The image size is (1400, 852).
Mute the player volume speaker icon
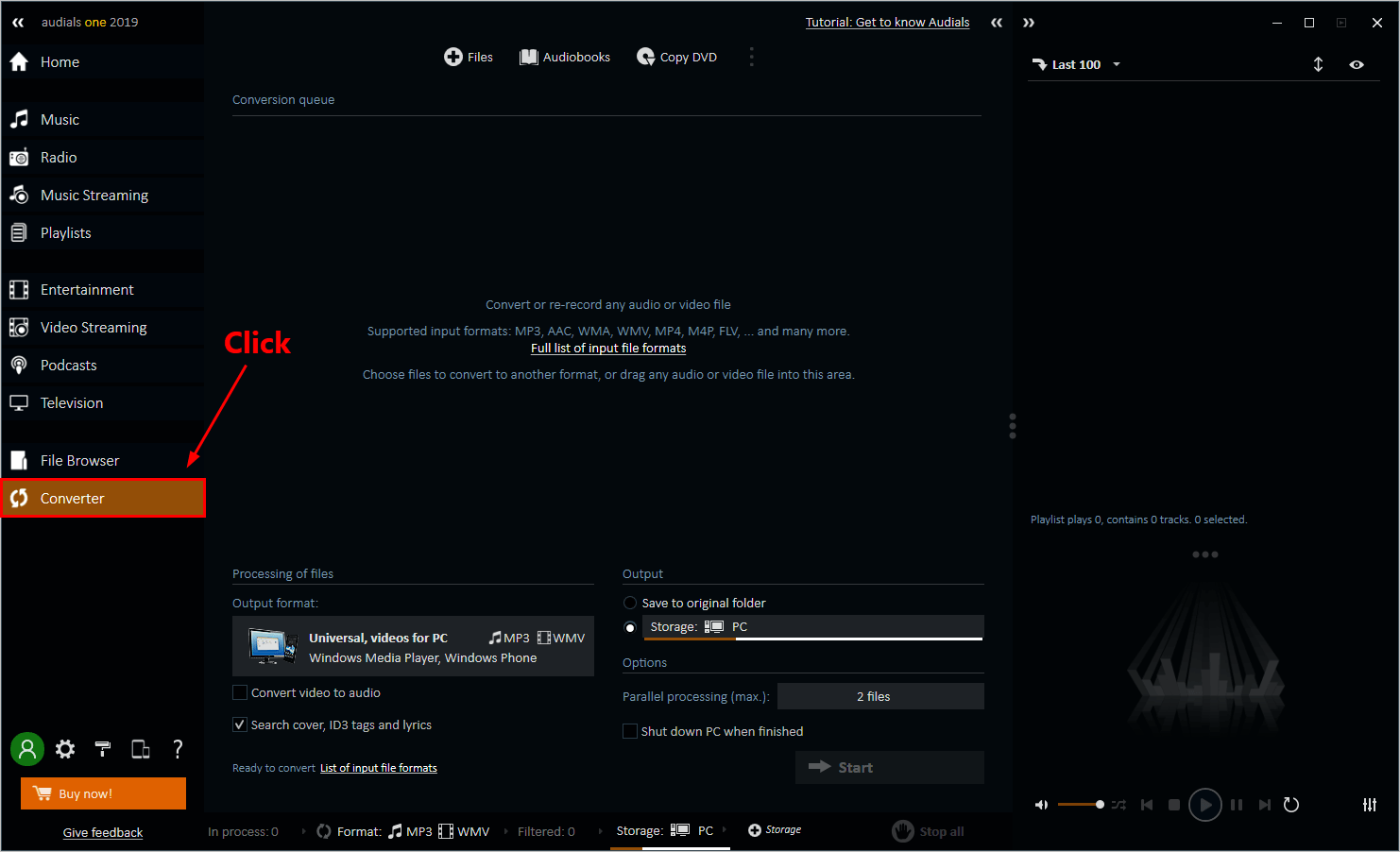[x=1041, y=805]
